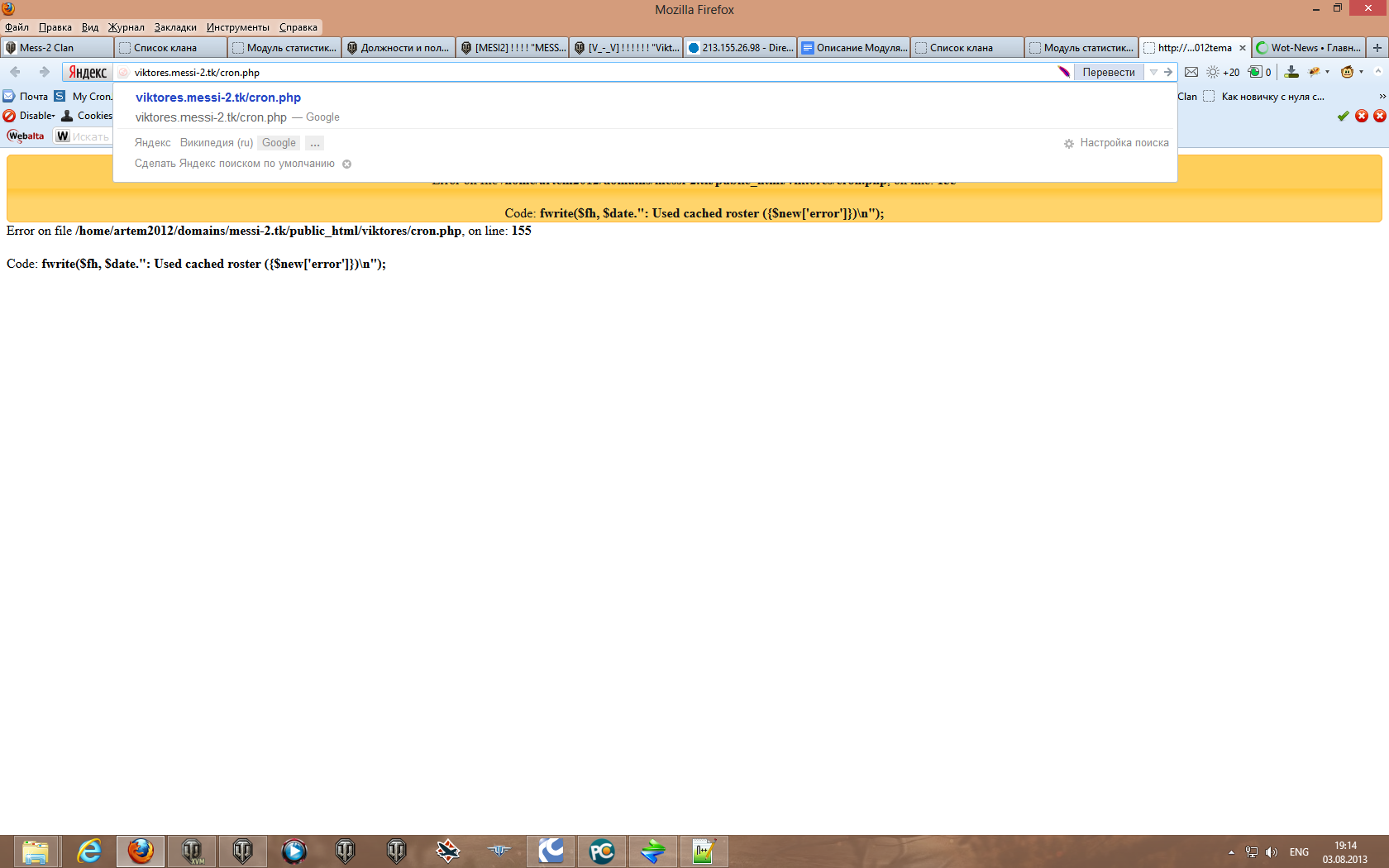Image resolution: width=1389 pixels, height=868 pixels.
Task: Show more bookmarks via chevron
Action: [x=1382, y=97]
